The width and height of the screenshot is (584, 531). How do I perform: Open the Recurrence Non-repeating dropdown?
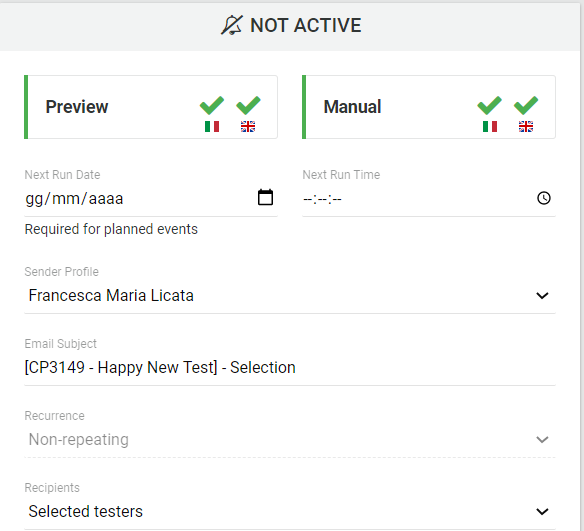pos(290,440)
